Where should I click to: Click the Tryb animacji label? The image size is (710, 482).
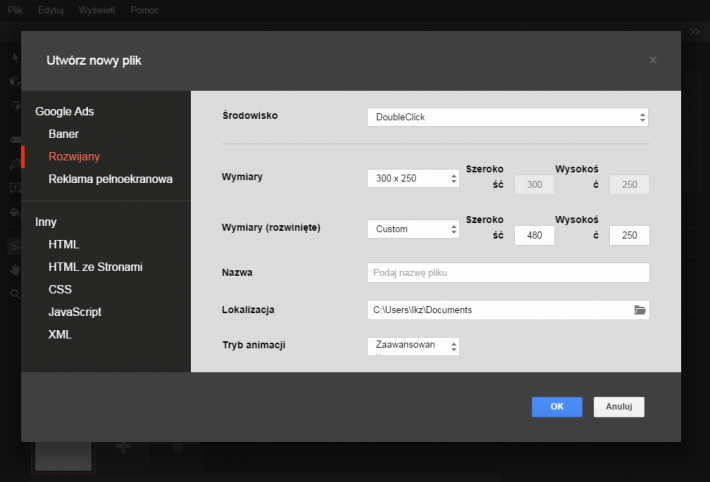tap(254, 345)
